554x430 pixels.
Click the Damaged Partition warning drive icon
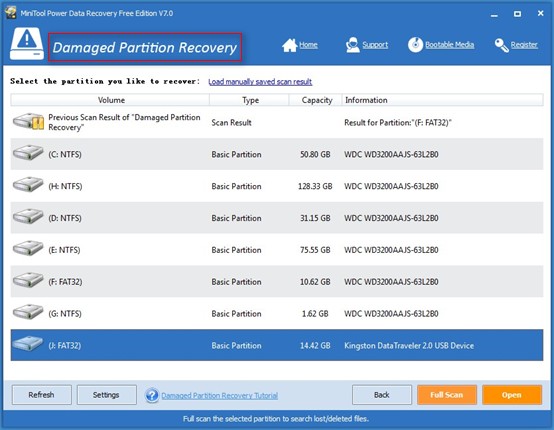(x=27, y=44)
